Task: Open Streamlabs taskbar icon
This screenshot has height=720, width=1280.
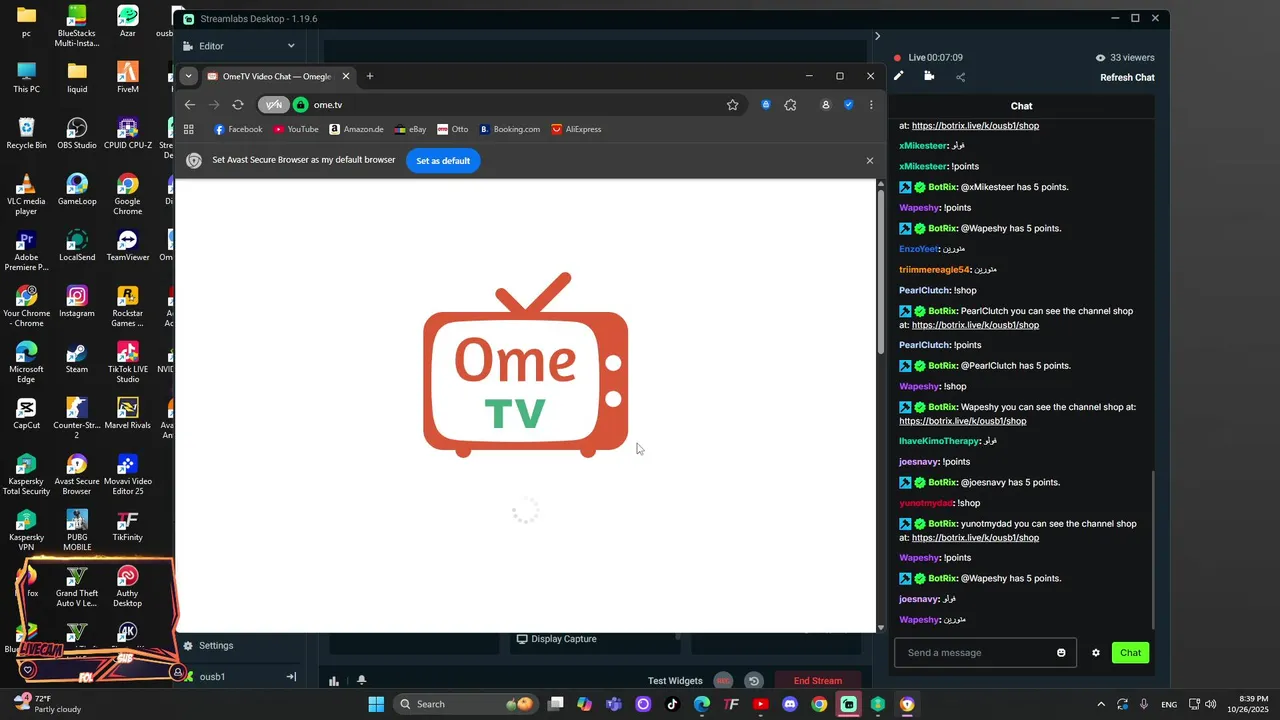Action: [848, 704]
